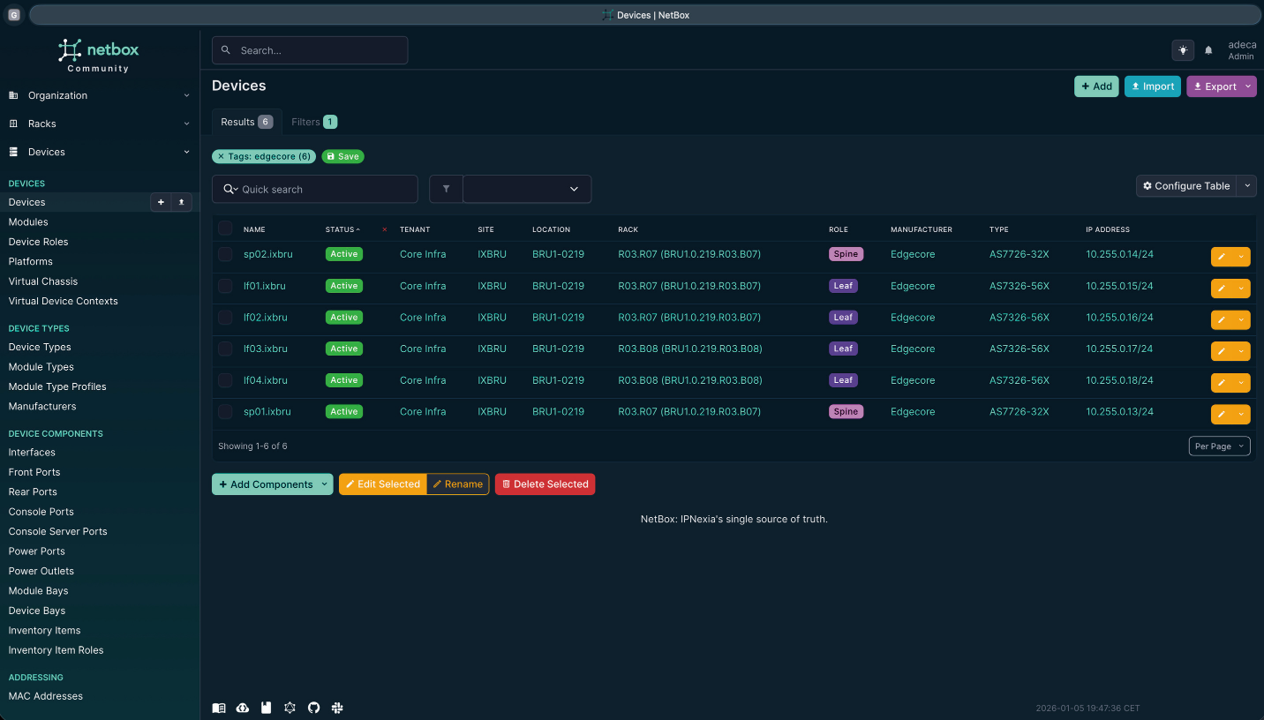Open the GitHub icon link in footer

(x=314, y=708)
